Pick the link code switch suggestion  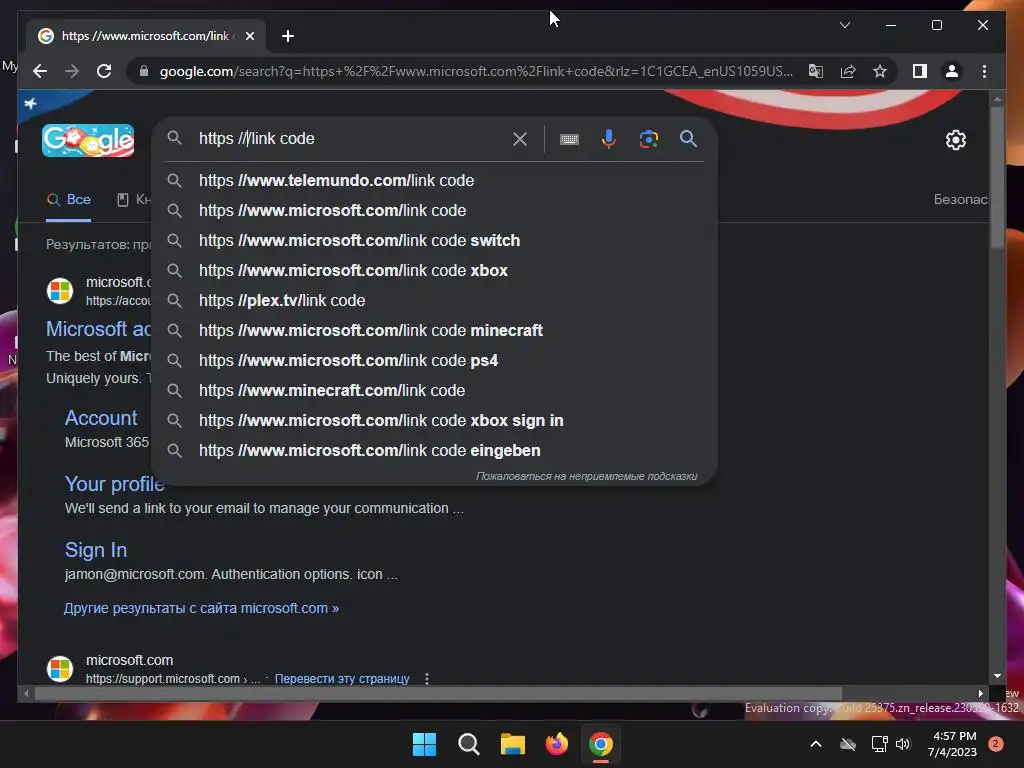tap(434, 240)
